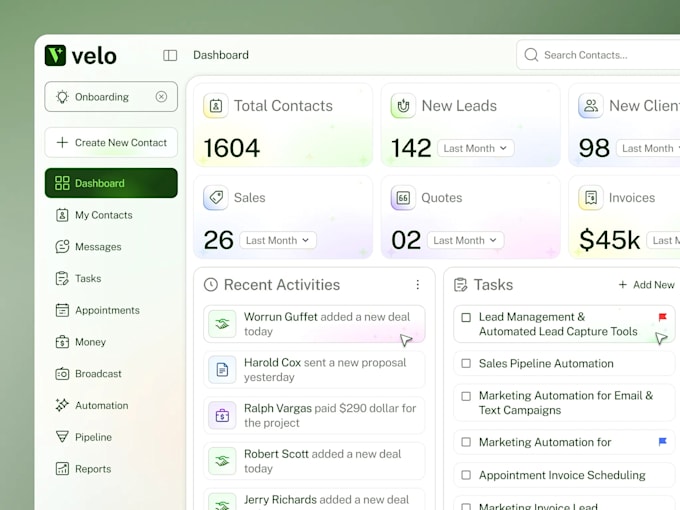
Task: Click the Onboarding lightbulb icon
Action: pos(62,97)
